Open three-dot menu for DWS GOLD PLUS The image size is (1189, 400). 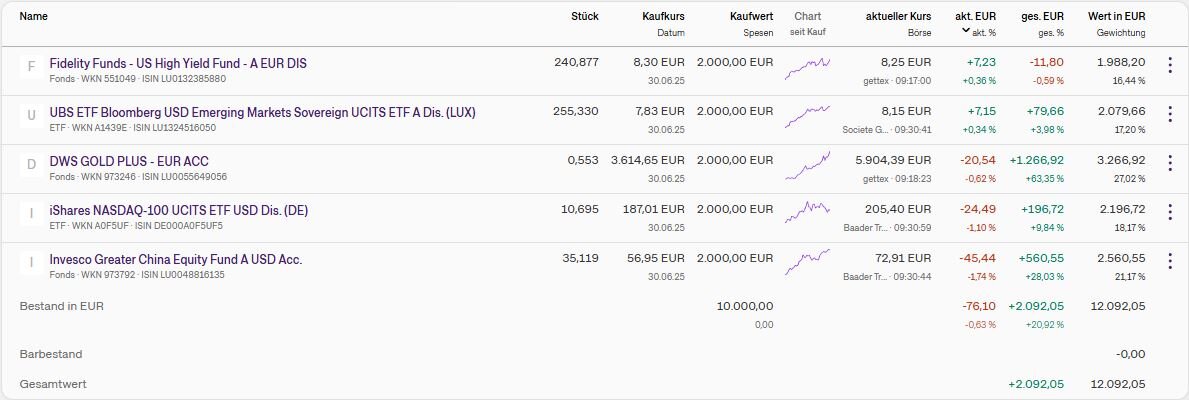click(1169, 163)
